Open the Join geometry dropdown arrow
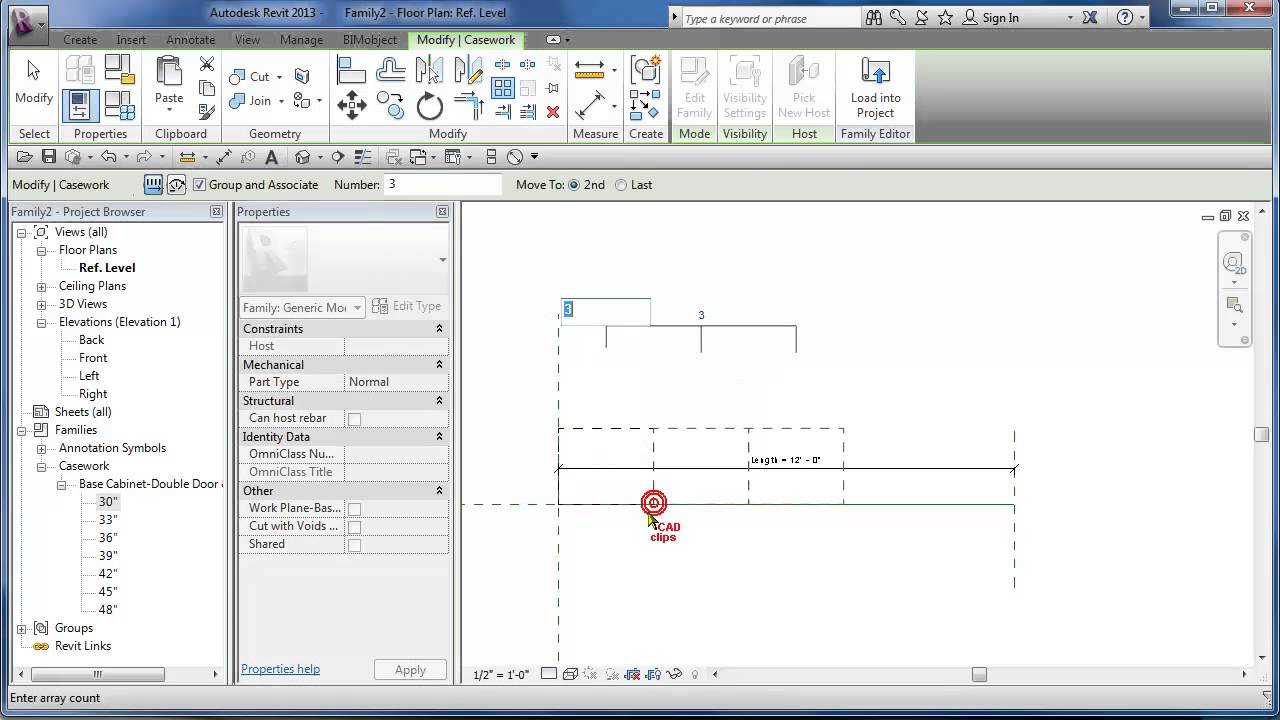The image size is (1280, 720). [x=281, y=101]
